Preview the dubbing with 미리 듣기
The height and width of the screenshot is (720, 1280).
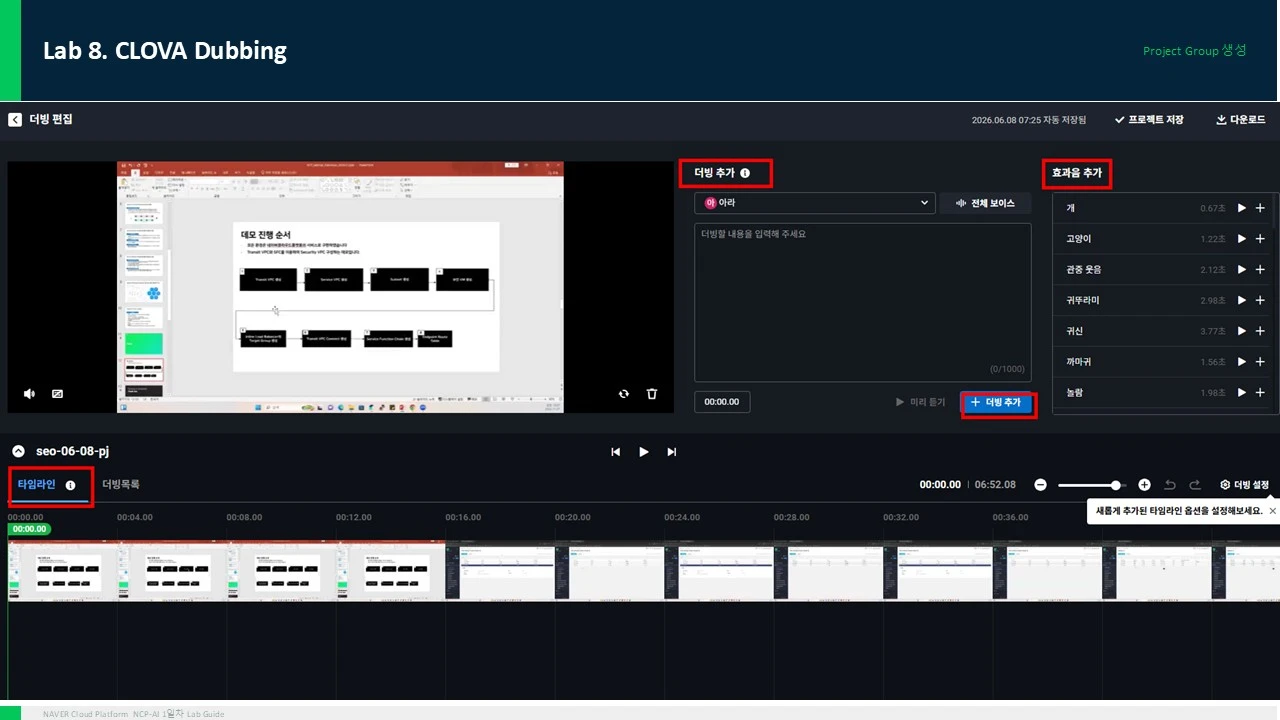click(x=921, y=402)
